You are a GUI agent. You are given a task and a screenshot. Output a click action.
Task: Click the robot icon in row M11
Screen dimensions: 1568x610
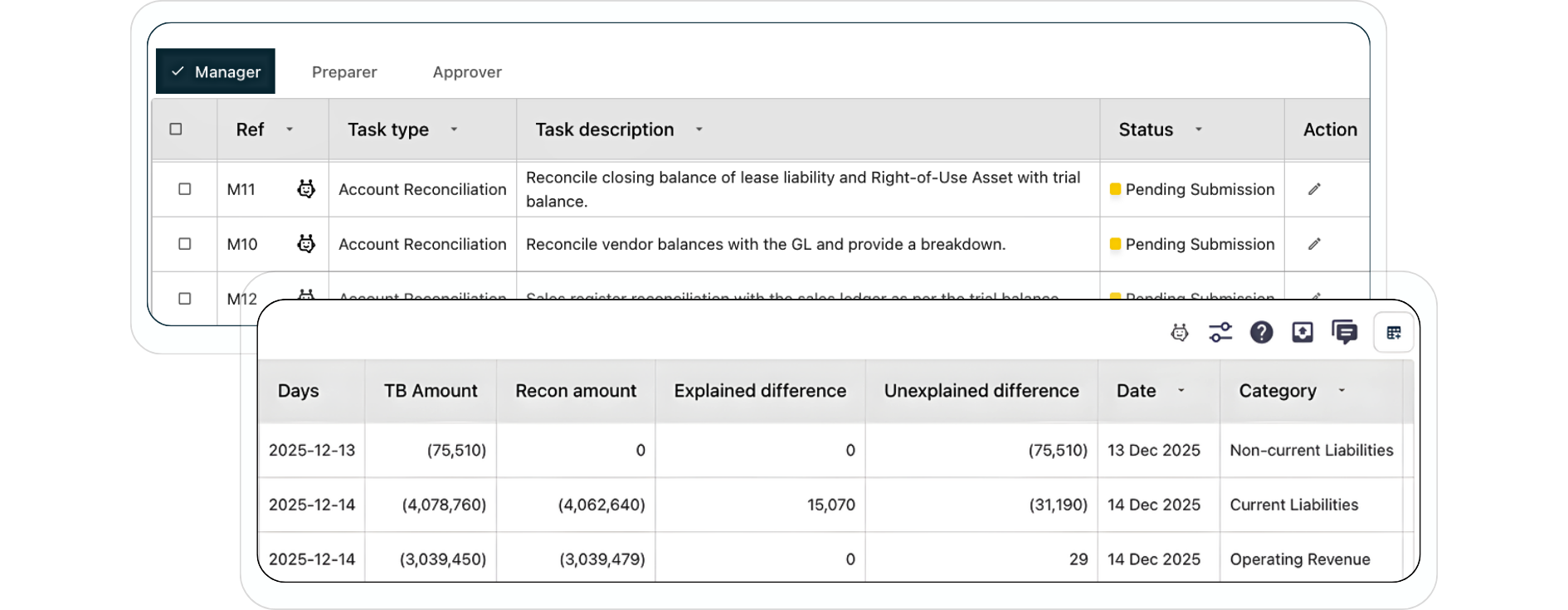(x=306, y=189)
